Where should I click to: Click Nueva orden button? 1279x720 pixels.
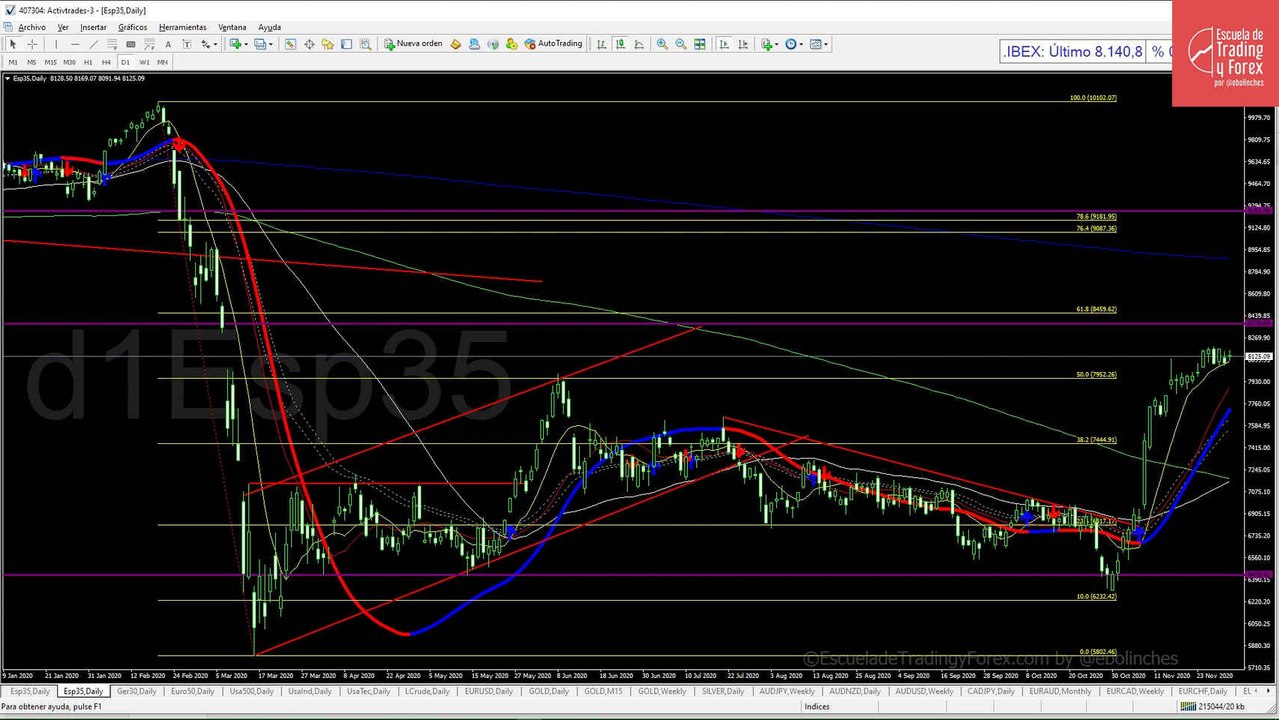coord(413,44)
